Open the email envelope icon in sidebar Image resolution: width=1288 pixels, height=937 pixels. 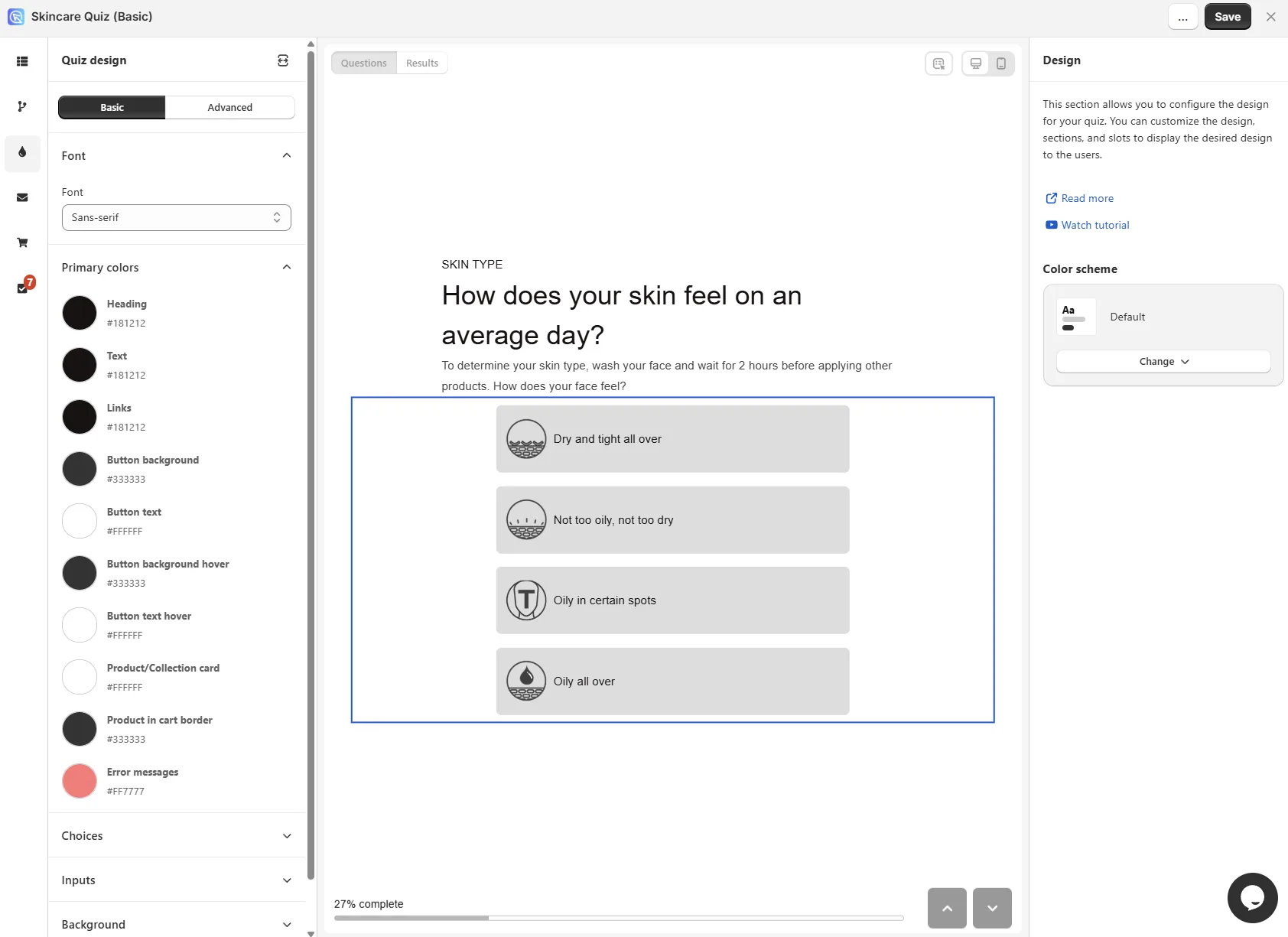[x=22, y=197]
